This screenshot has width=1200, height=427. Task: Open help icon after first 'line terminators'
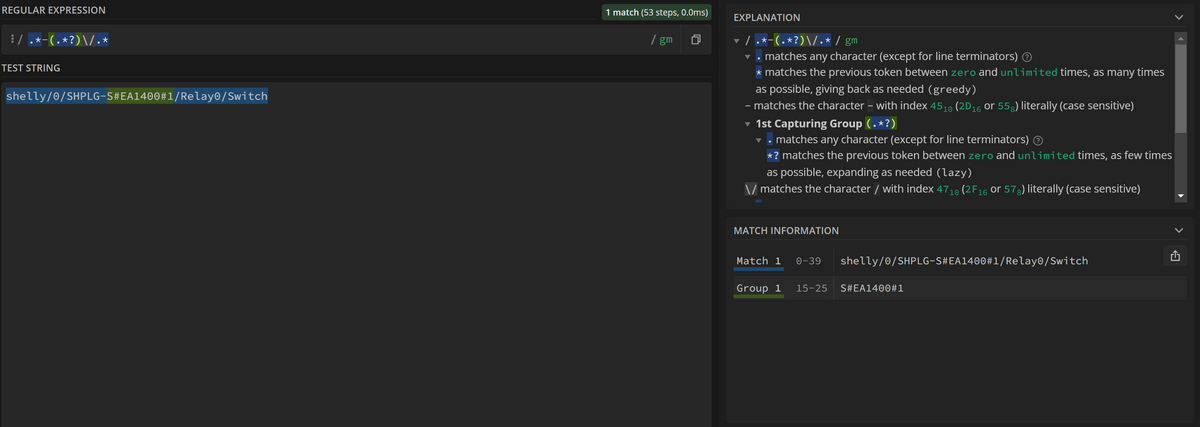tap(1026, 57)
